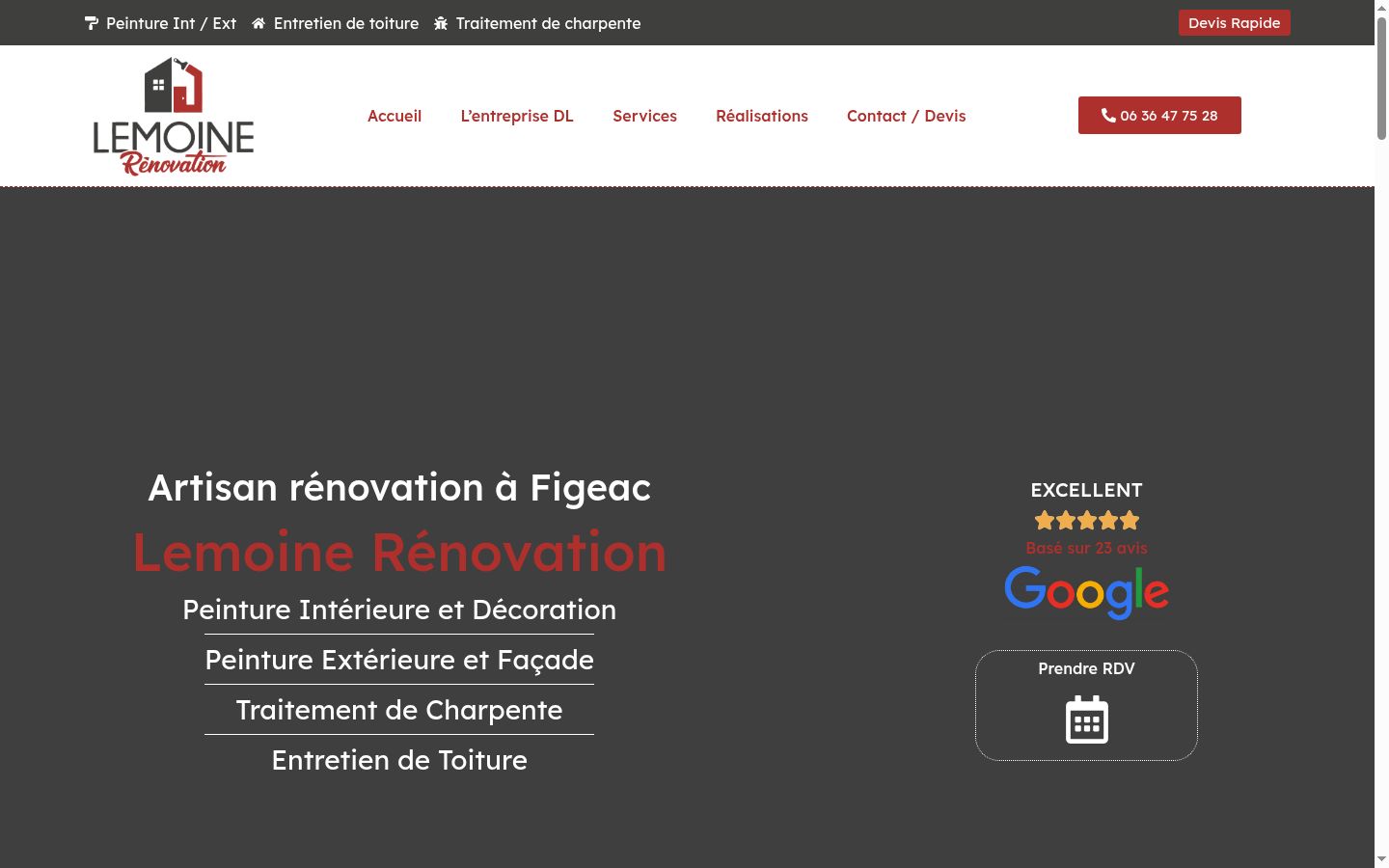This screenshot has height=868, width=1389.
Task: Click 'Entretien de Toiture' hero text
Action: [399, 760]
